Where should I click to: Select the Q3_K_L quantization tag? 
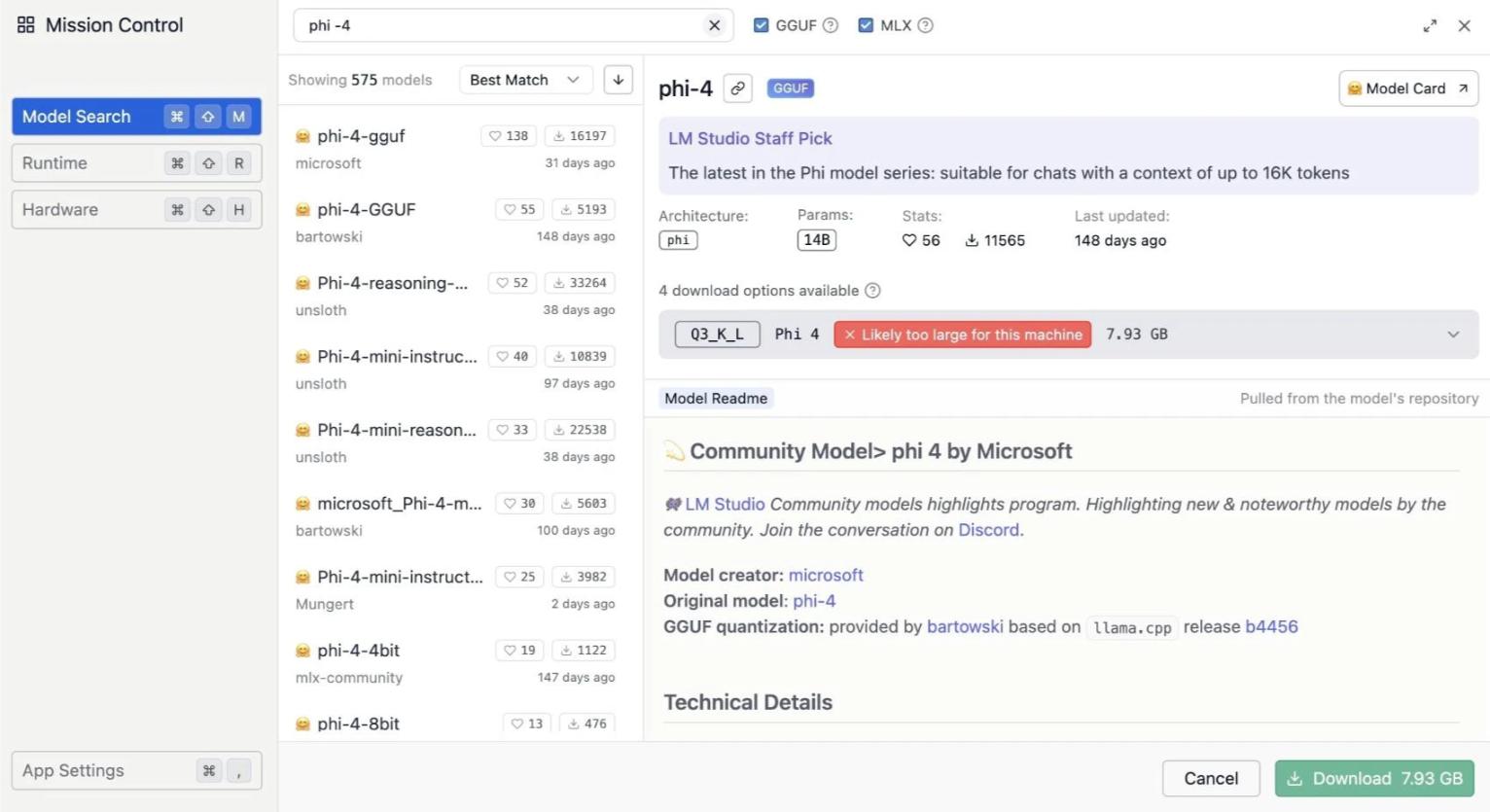point(718,335)
